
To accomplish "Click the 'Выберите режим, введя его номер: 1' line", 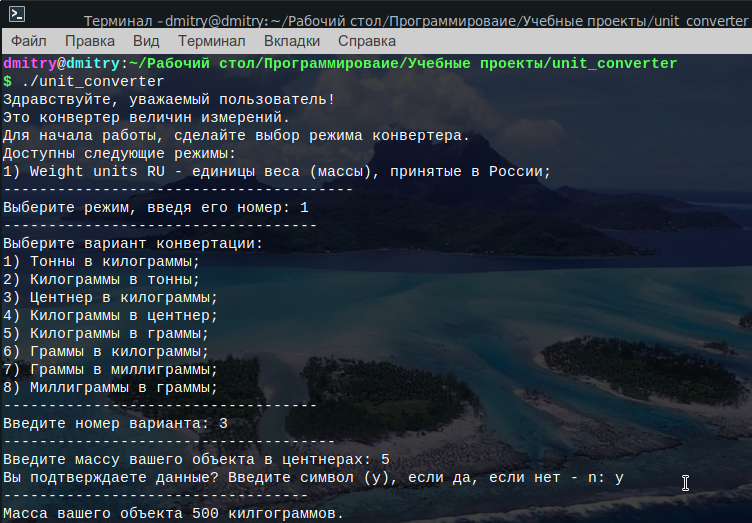I will click(155, 208).
